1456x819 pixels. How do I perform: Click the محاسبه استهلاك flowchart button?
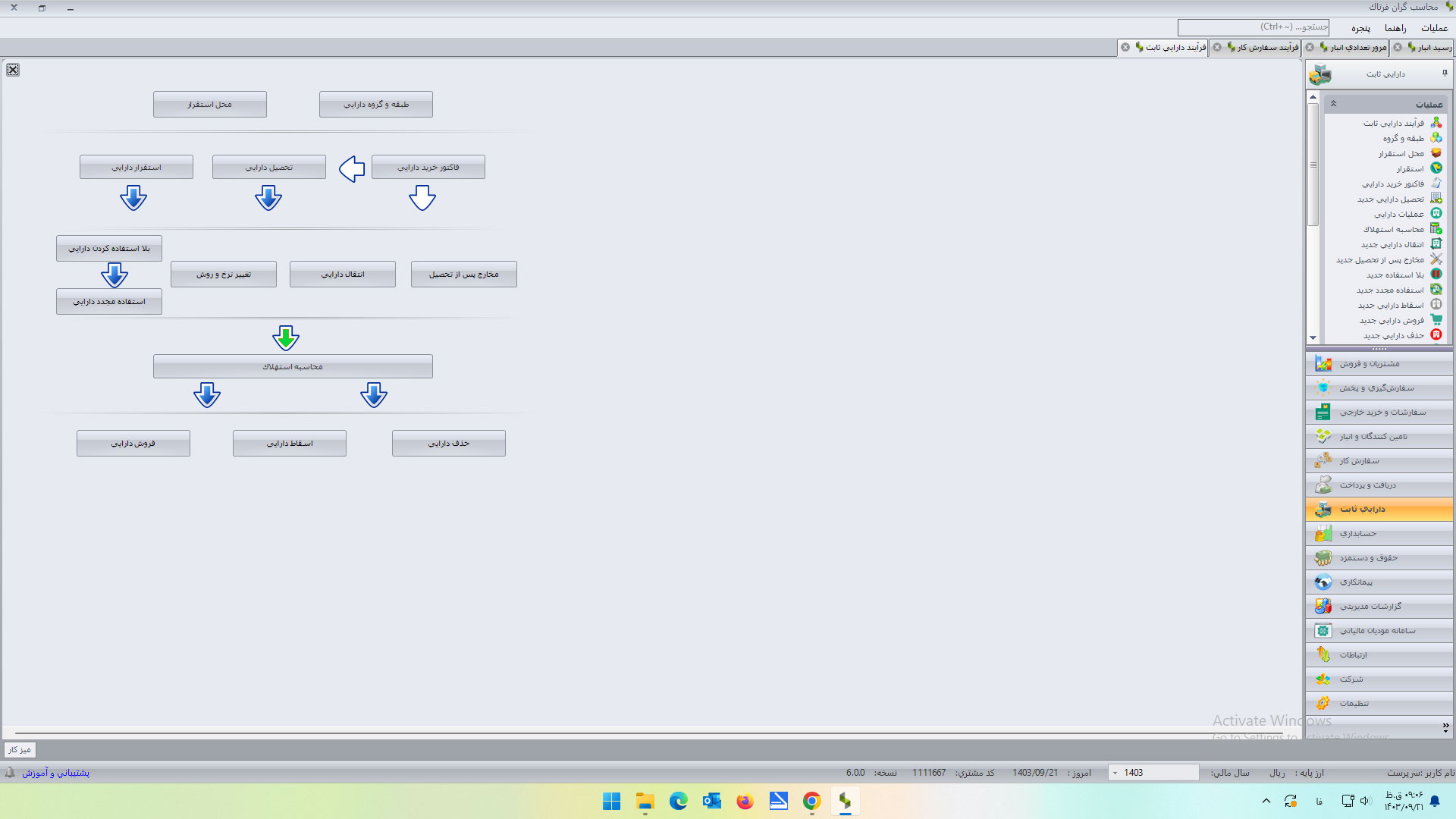pos(293,366)
